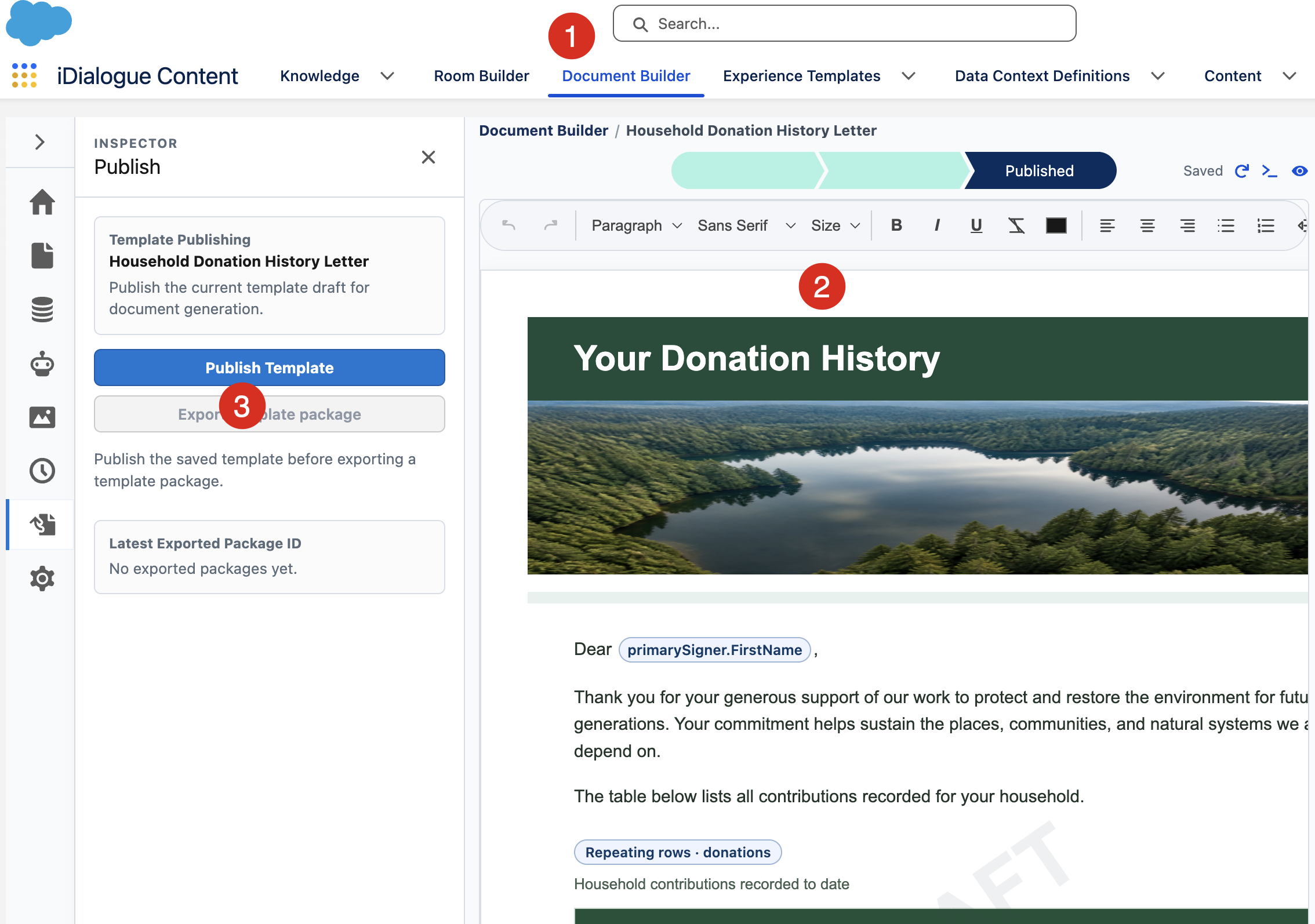Toggle underline formatting
Viewport: 1315px width, 924px height.
(976, 225)
